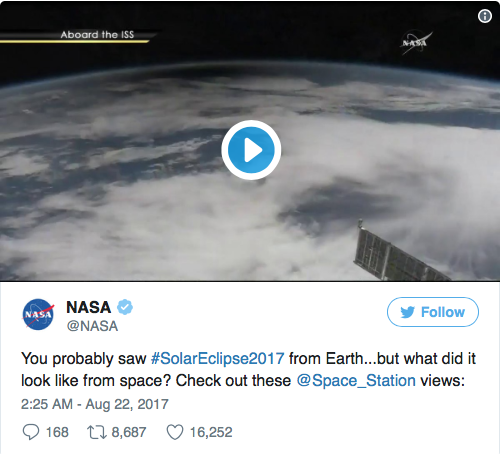504x454 pixels.
Task: Click the NASA display name
Action: click(x=89, y=307)
